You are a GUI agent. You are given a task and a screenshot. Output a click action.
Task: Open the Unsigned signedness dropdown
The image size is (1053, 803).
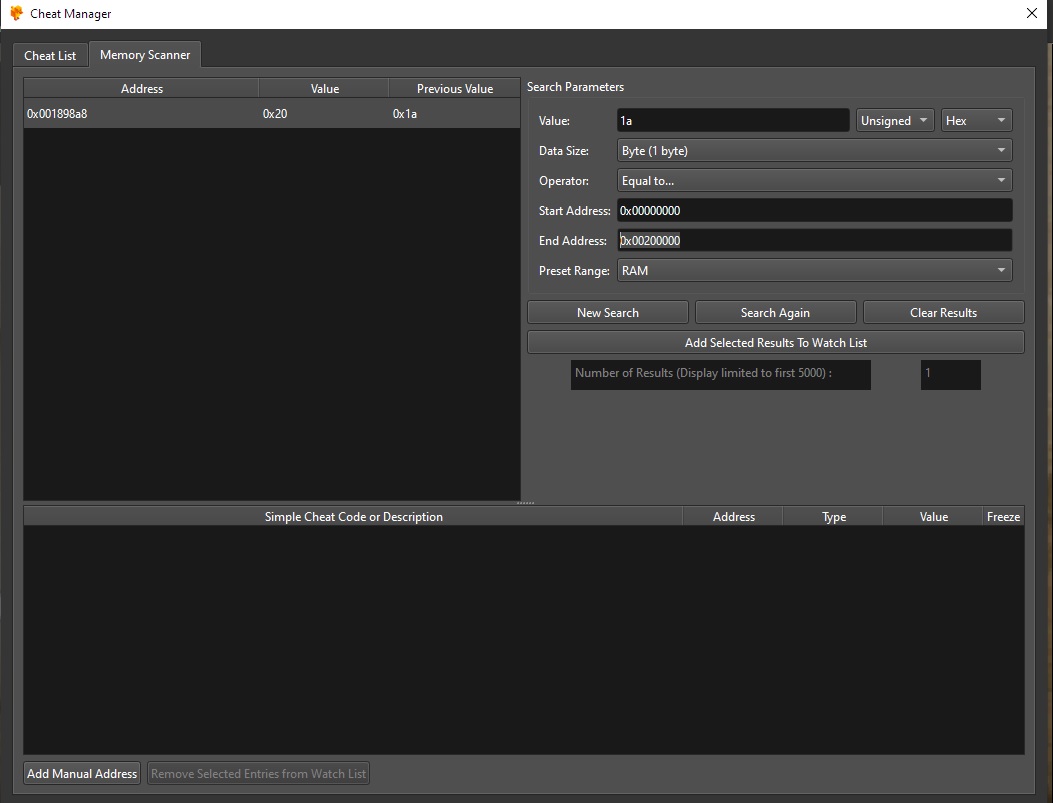pyautogui.click(x=895, y=121)
